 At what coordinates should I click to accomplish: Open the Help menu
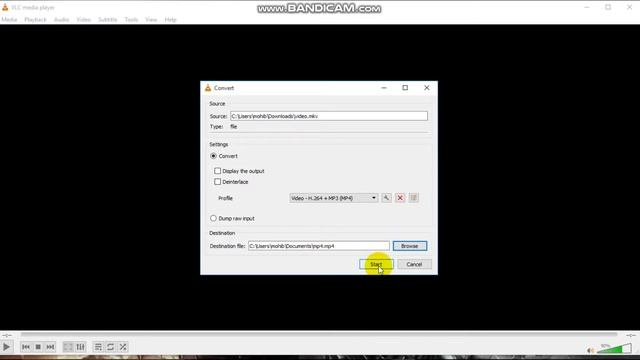171,20
